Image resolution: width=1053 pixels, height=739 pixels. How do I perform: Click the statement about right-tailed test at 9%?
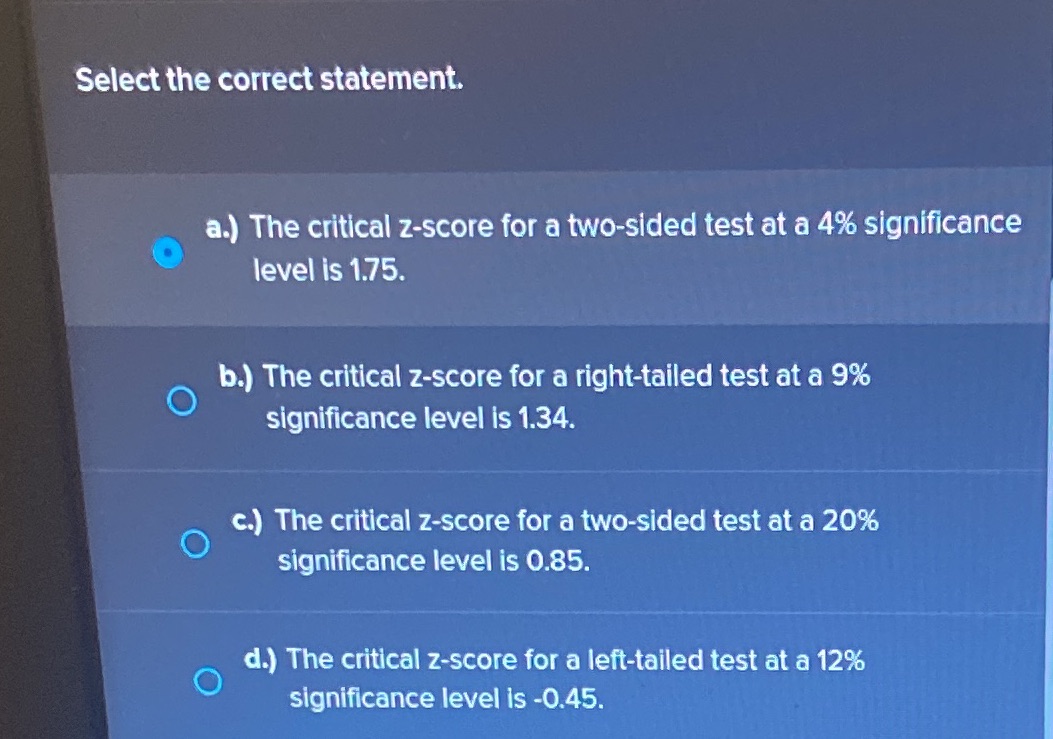point(545,397)
